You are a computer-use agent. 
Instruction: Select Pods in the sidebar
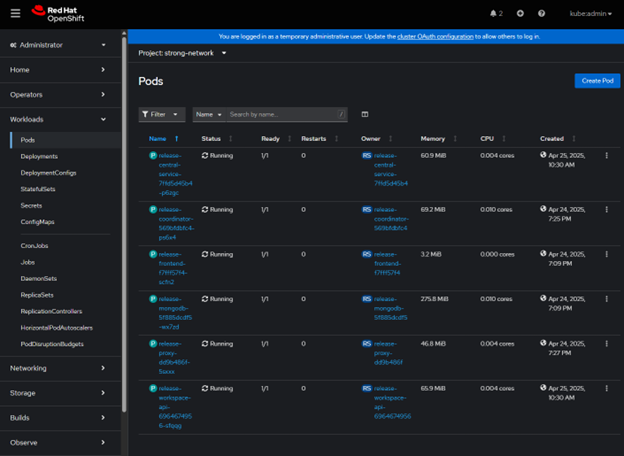pyautogui.click(x=66, y=140)
